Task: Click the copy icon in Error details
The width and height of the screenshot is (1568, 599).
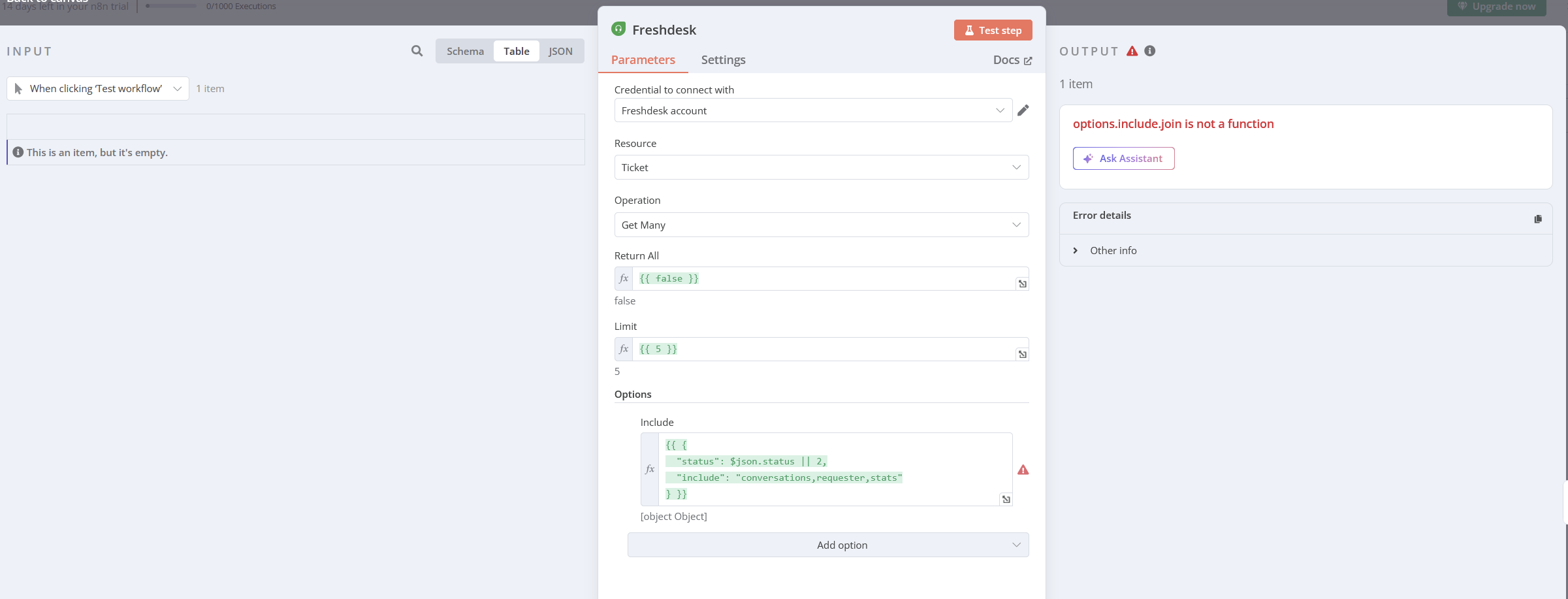Action: [1539, 218]
